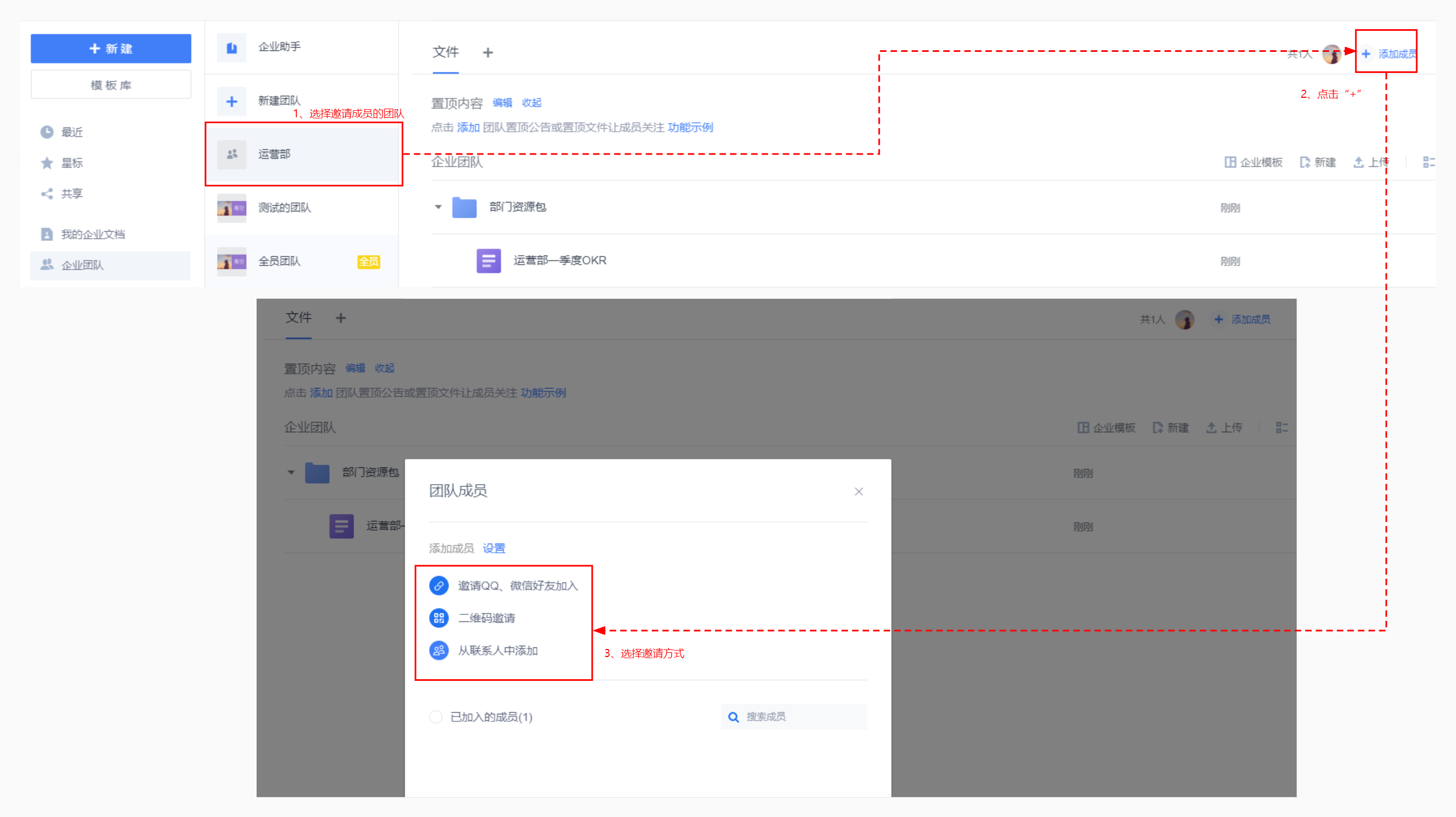Click 添加 link in top panel hint text
The height and width of the screenshot is (817, 1456).
[468, 127]
